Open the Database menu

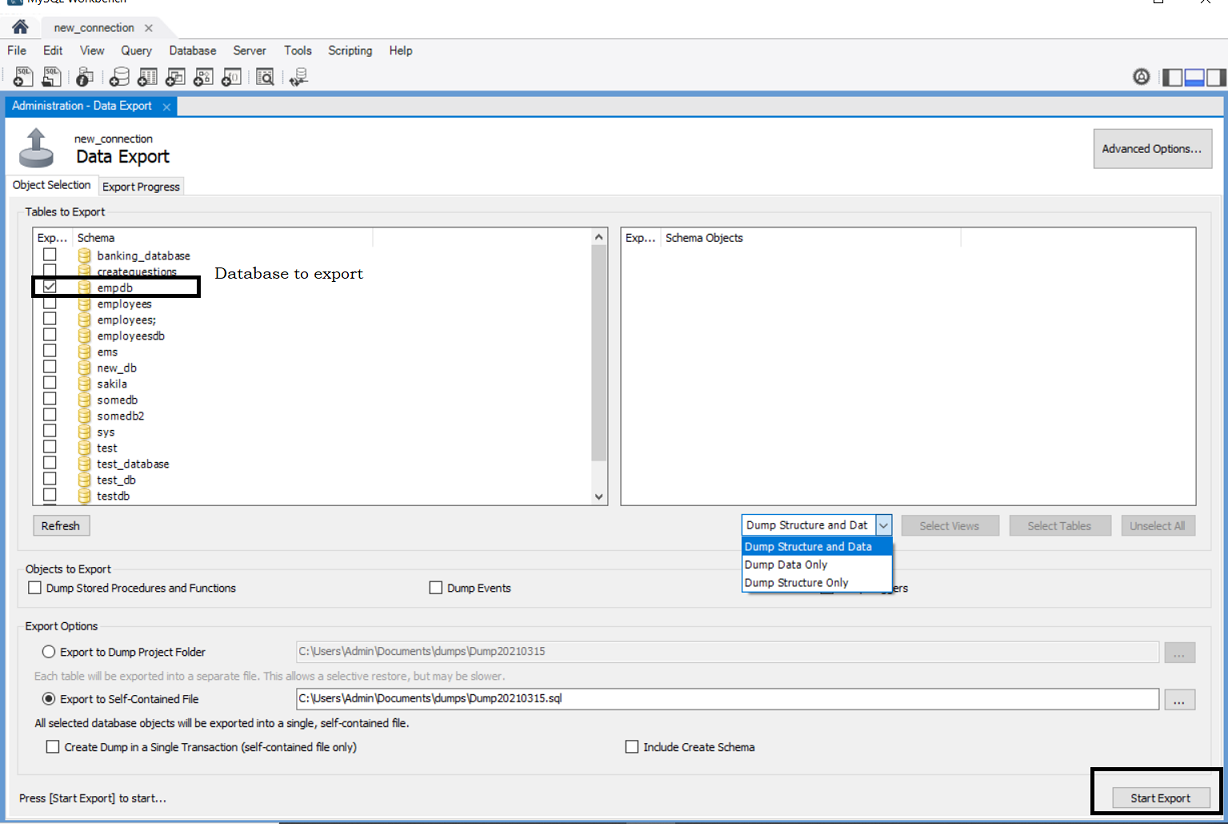(193, 51)
